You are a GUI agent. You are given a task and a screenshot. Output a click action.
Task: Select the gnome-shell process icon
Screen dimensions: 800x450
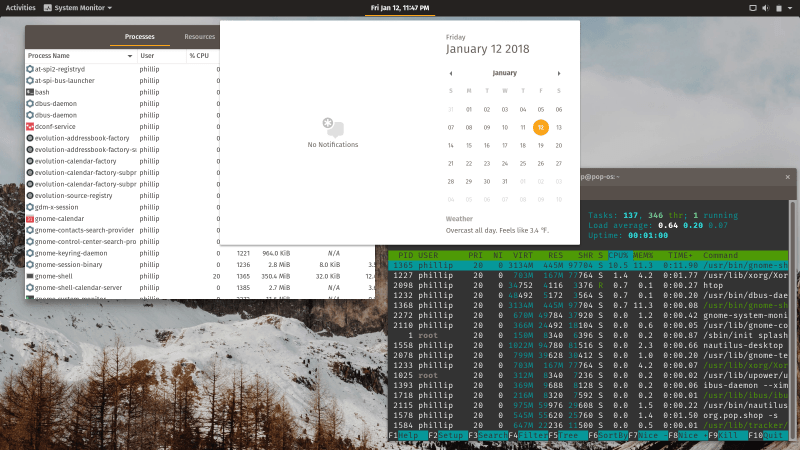tap(30, 276)
